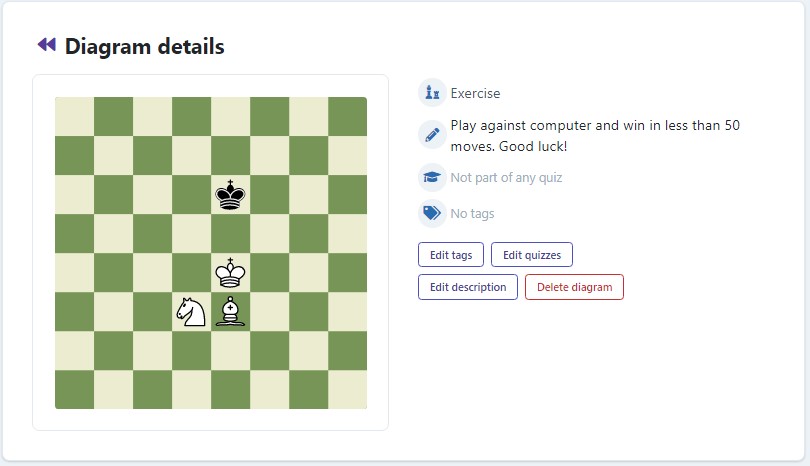Click the chess pawn Exercise icon
The width and height of the screenshot is (810, 466).
(432, 93)
